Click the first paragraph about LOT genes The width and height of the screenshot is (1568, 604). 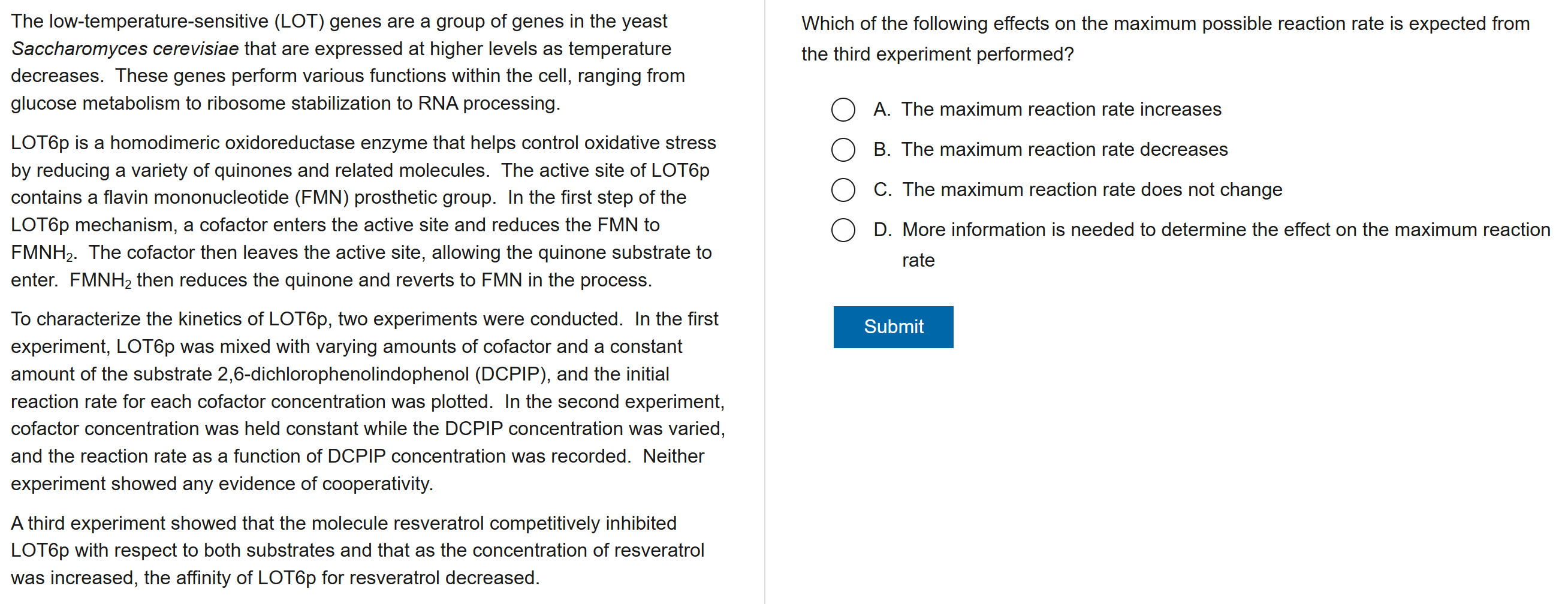point(347,62)
